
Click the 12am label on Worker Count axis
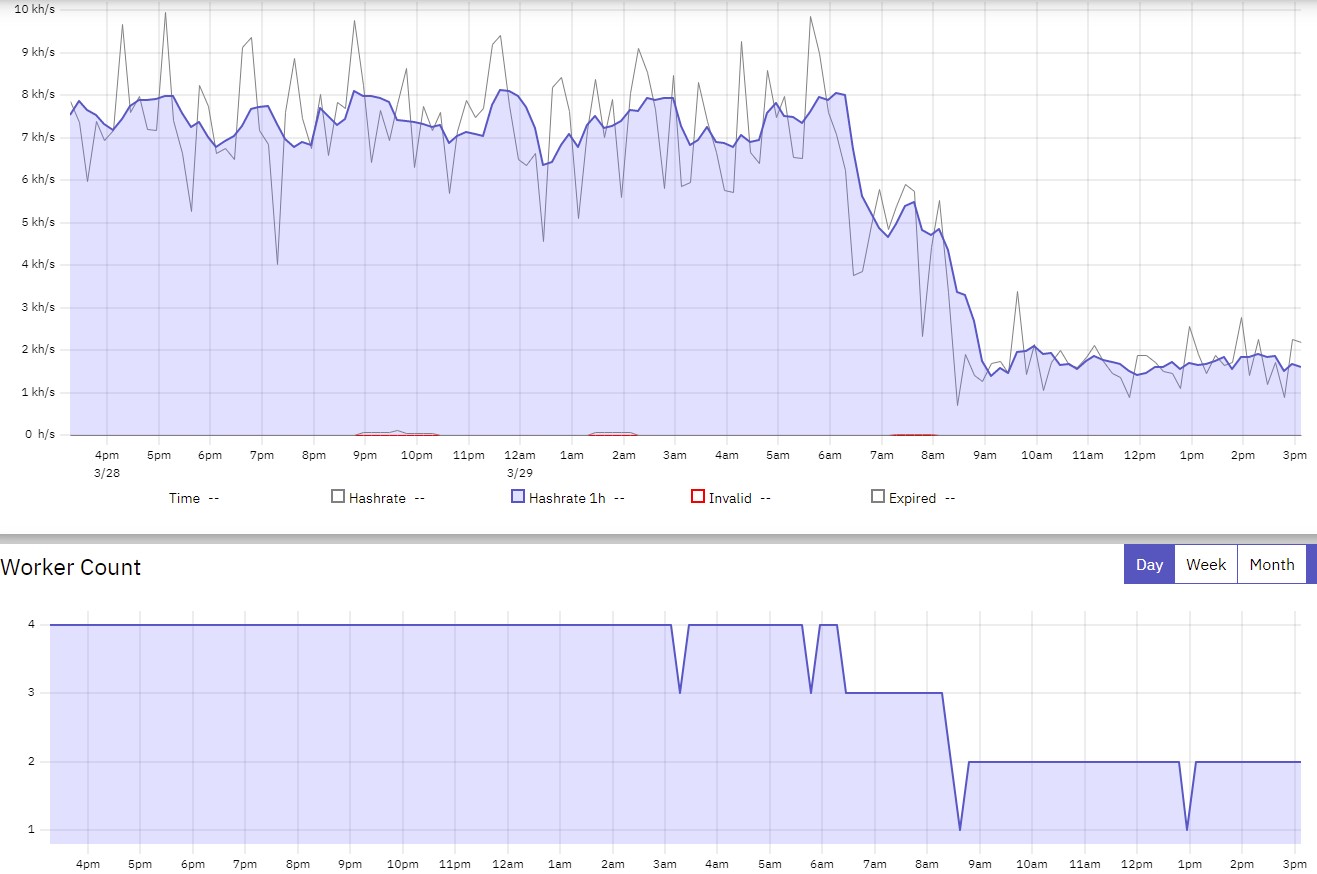(507, 864)
